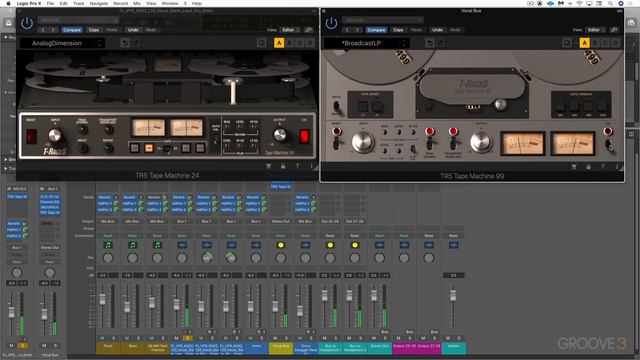Mute the Master channel strip
640x360 pixels.
pos(448,338)
